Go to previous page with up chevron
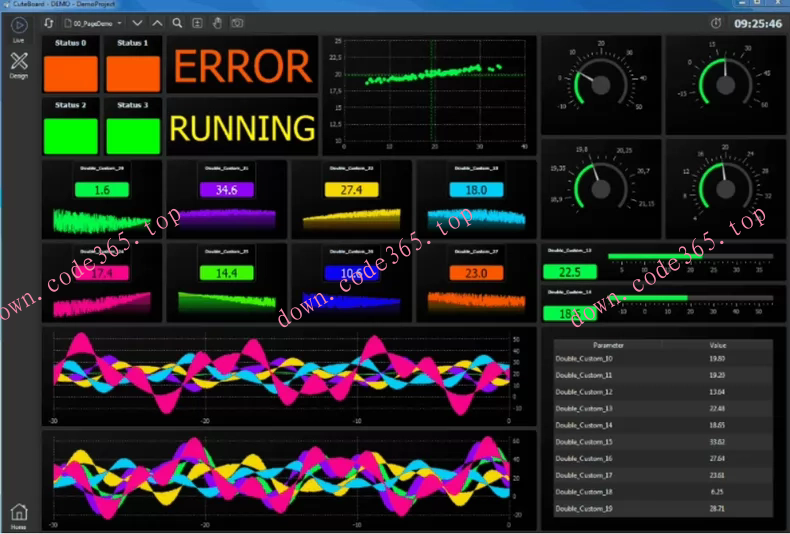The image size is (790, 534). coord(157,23)
